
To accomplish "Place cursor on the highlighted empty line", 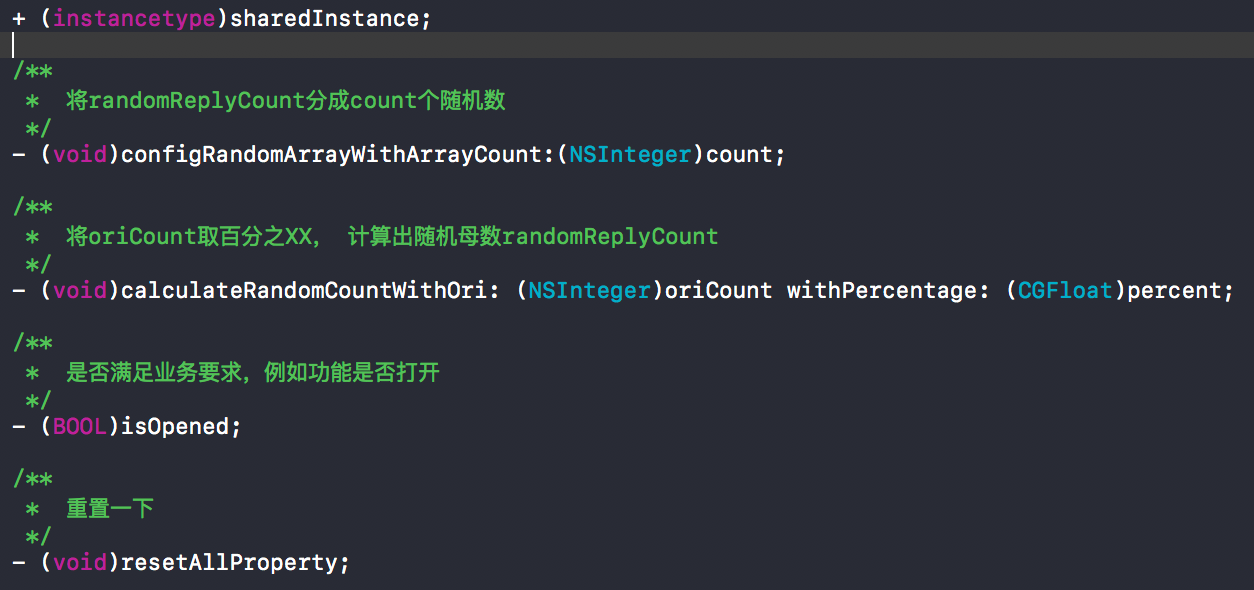I will pyautogui.click(x=600, y=45).
